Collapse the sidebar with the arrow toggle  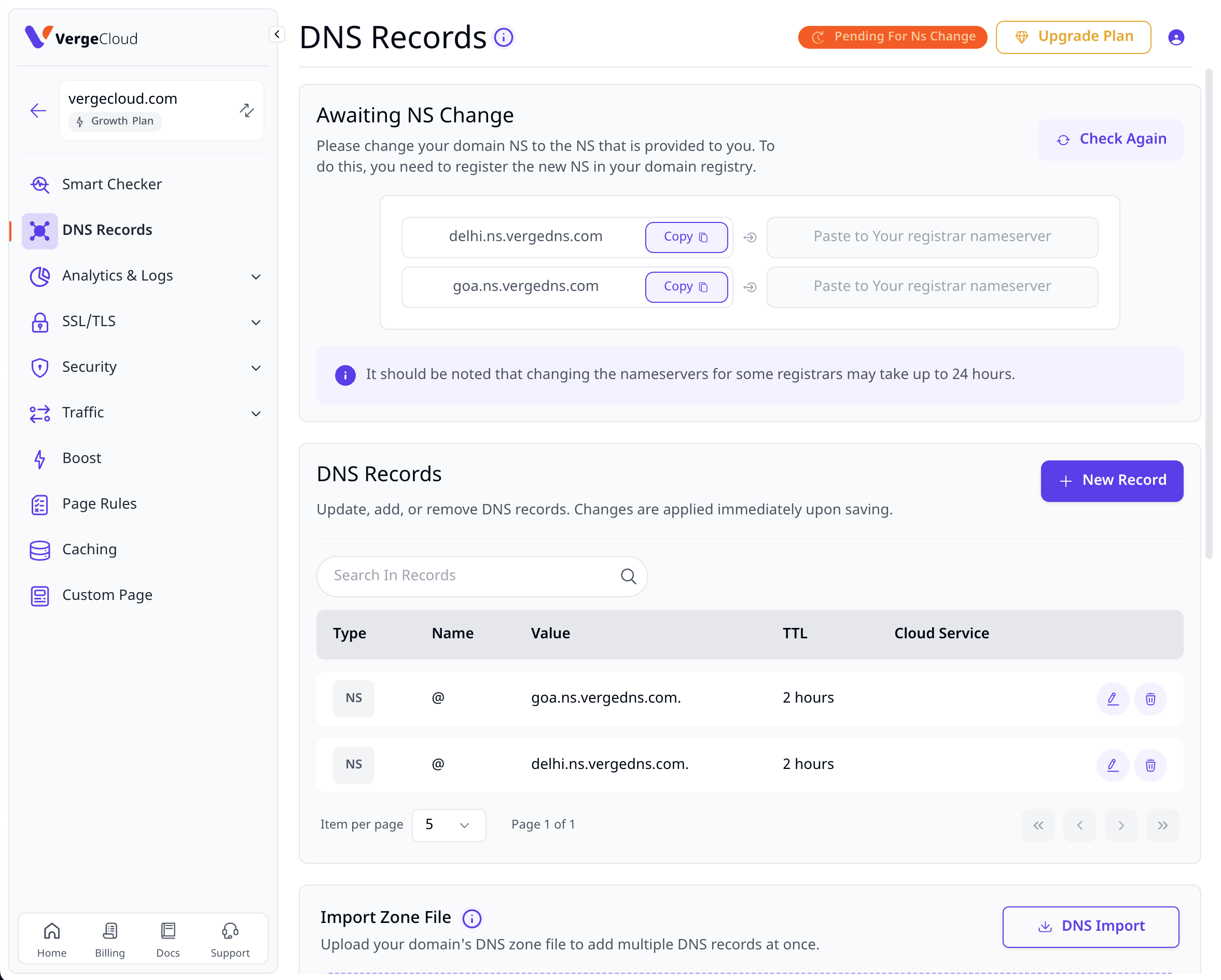[x=276, y=35]
